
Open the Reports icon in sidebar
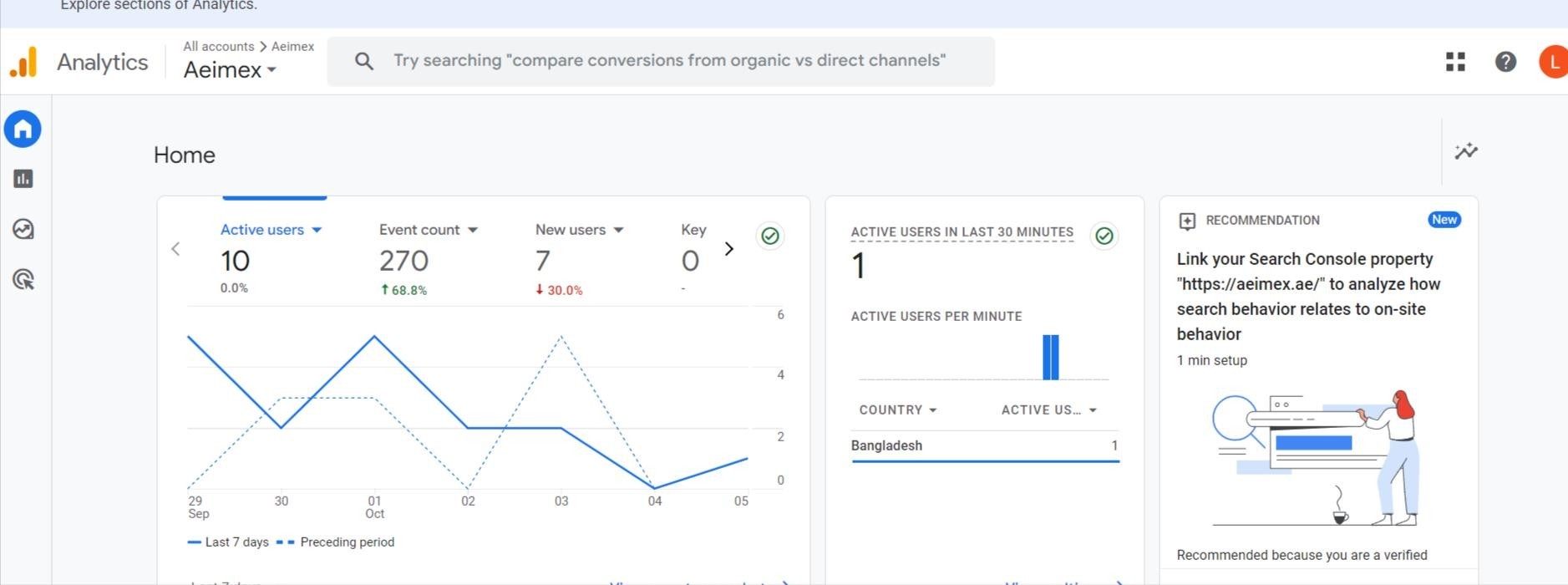pyautogui.click(x=23, y=179)
